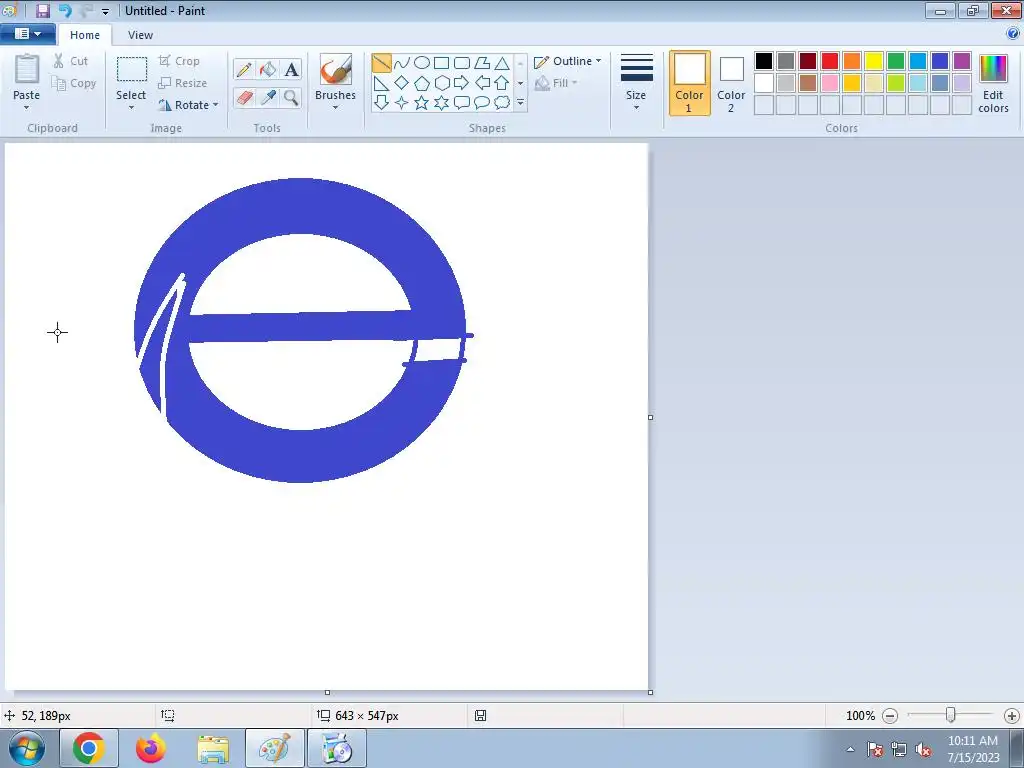
Task: Pick the indigo color swatch
Action: coord(940,61)
